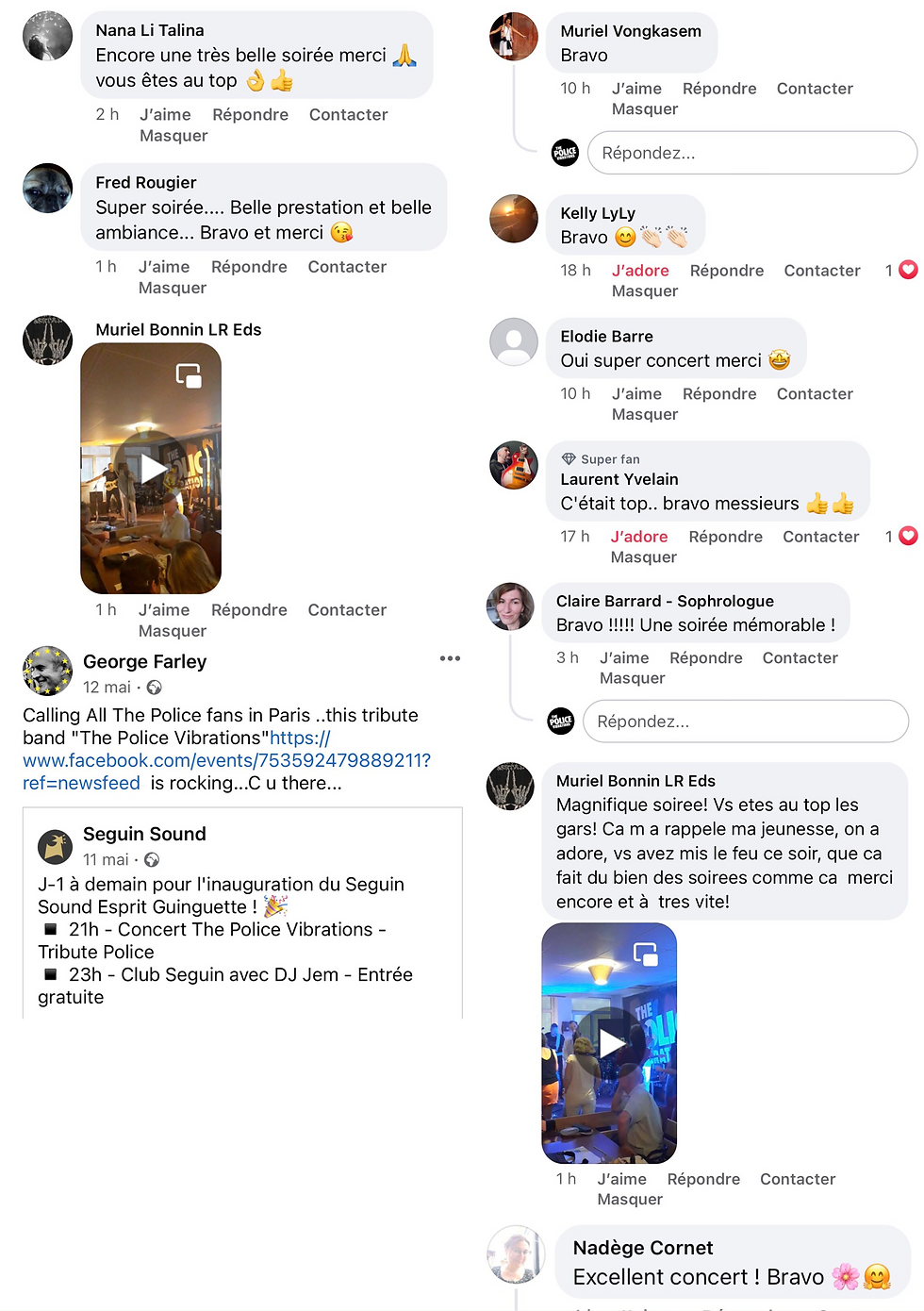Play the video attached to the Magnifique soiree comment
The image size is (924, 1311).
(x=610, y=1043)
